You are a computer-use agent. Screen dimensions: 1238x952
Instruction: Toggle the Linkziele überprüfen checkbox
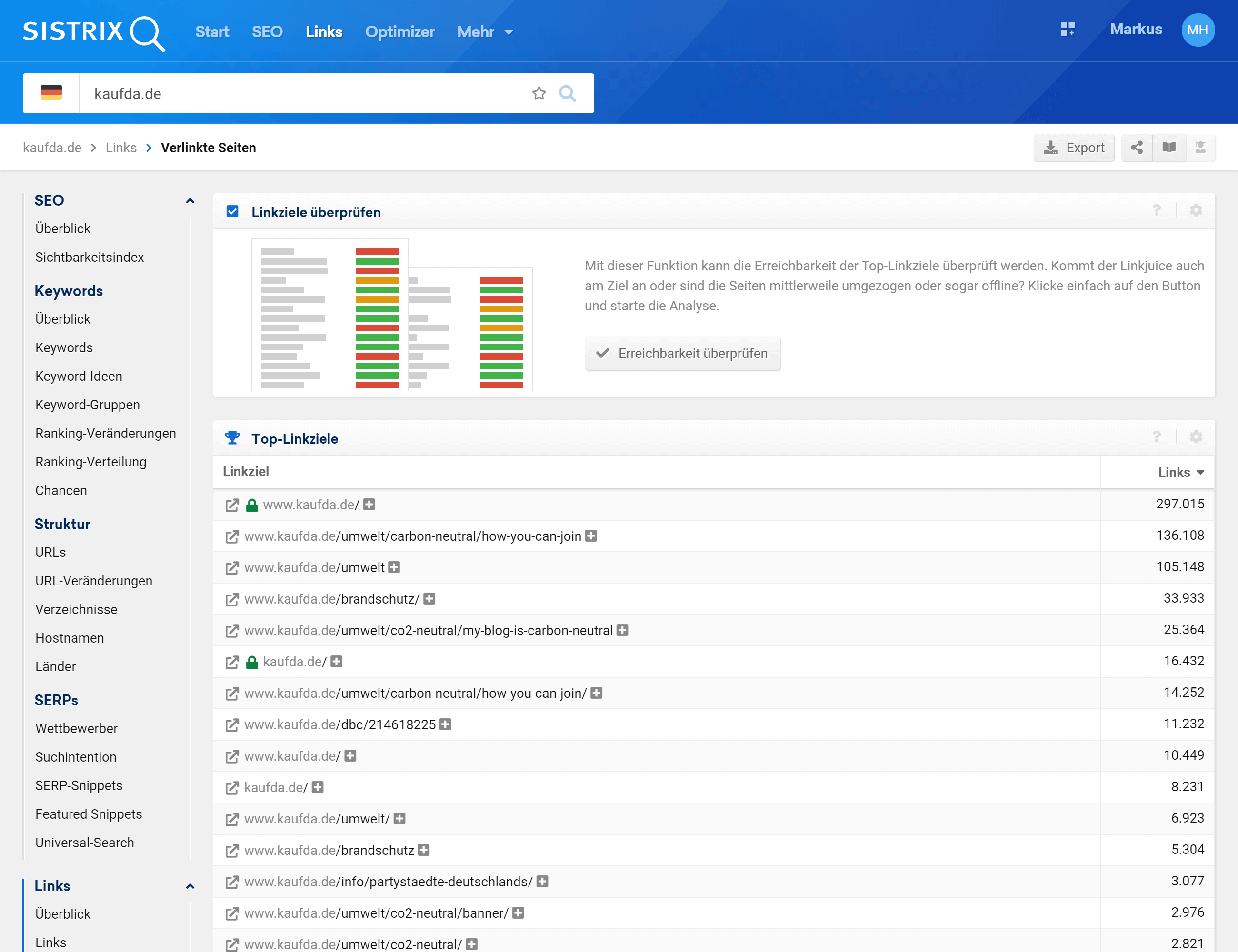click(x=232, y=212)
